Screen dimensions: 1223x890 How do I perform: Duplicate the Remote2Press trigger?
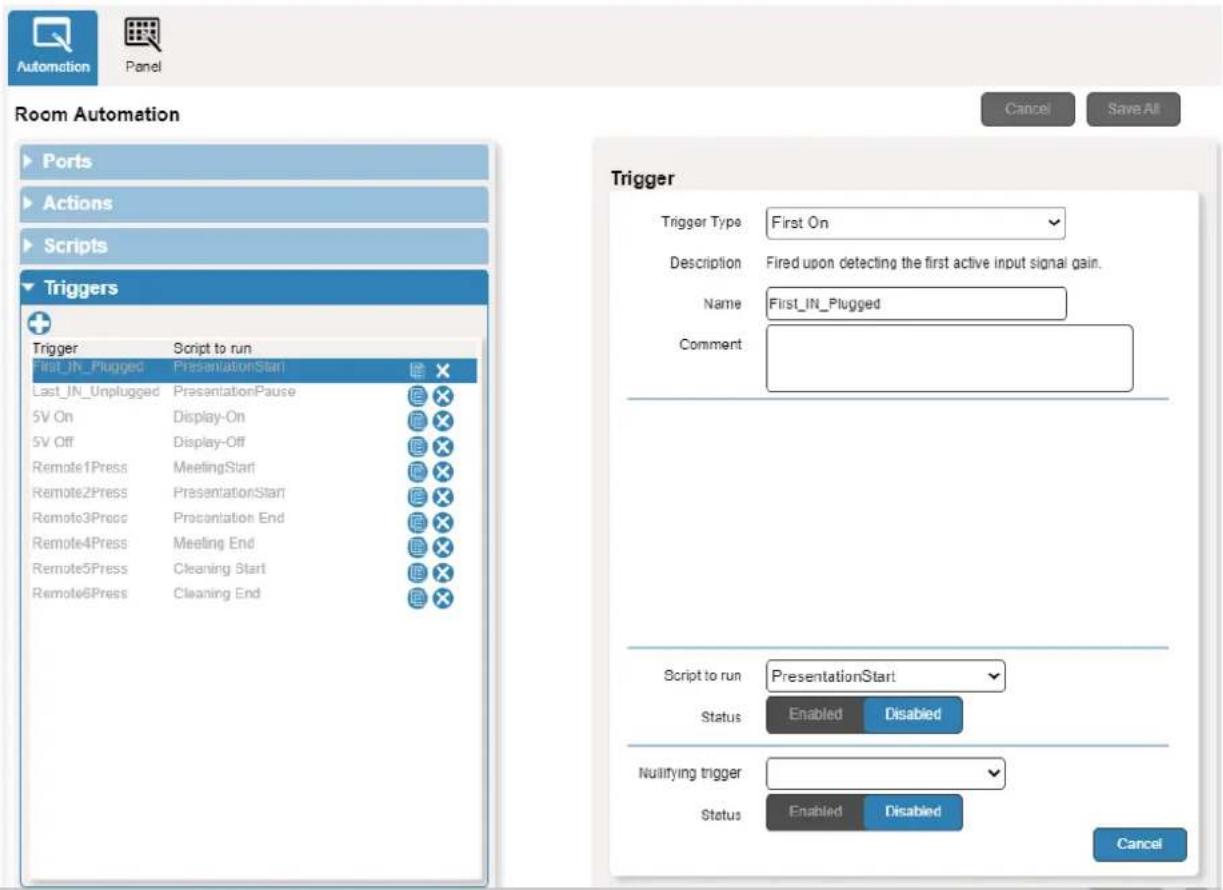pyautogui.click(x=417, y=497)
